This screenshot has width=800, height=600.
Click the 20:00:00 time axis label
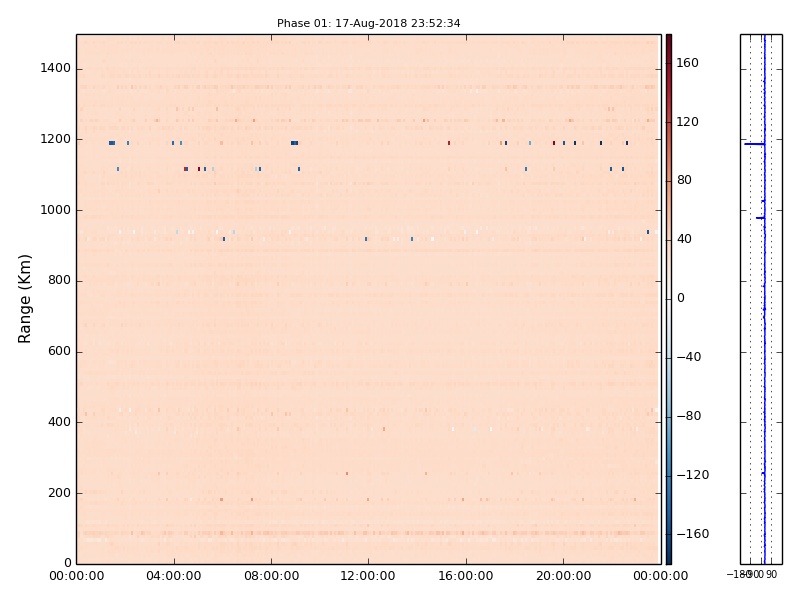click(x=563, y=576)
